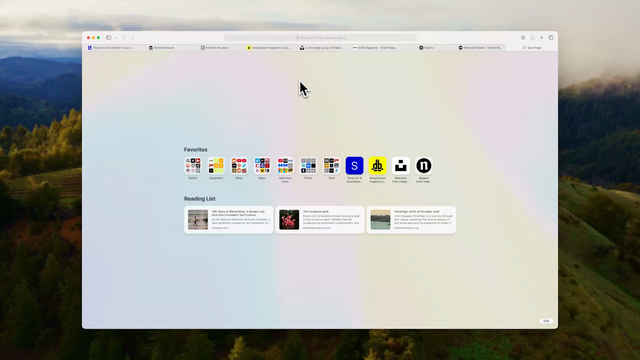This screenshot has height=360, width=640.
Task: Open the sidebar options dropdown arrow
Action: tap(116, 38)
